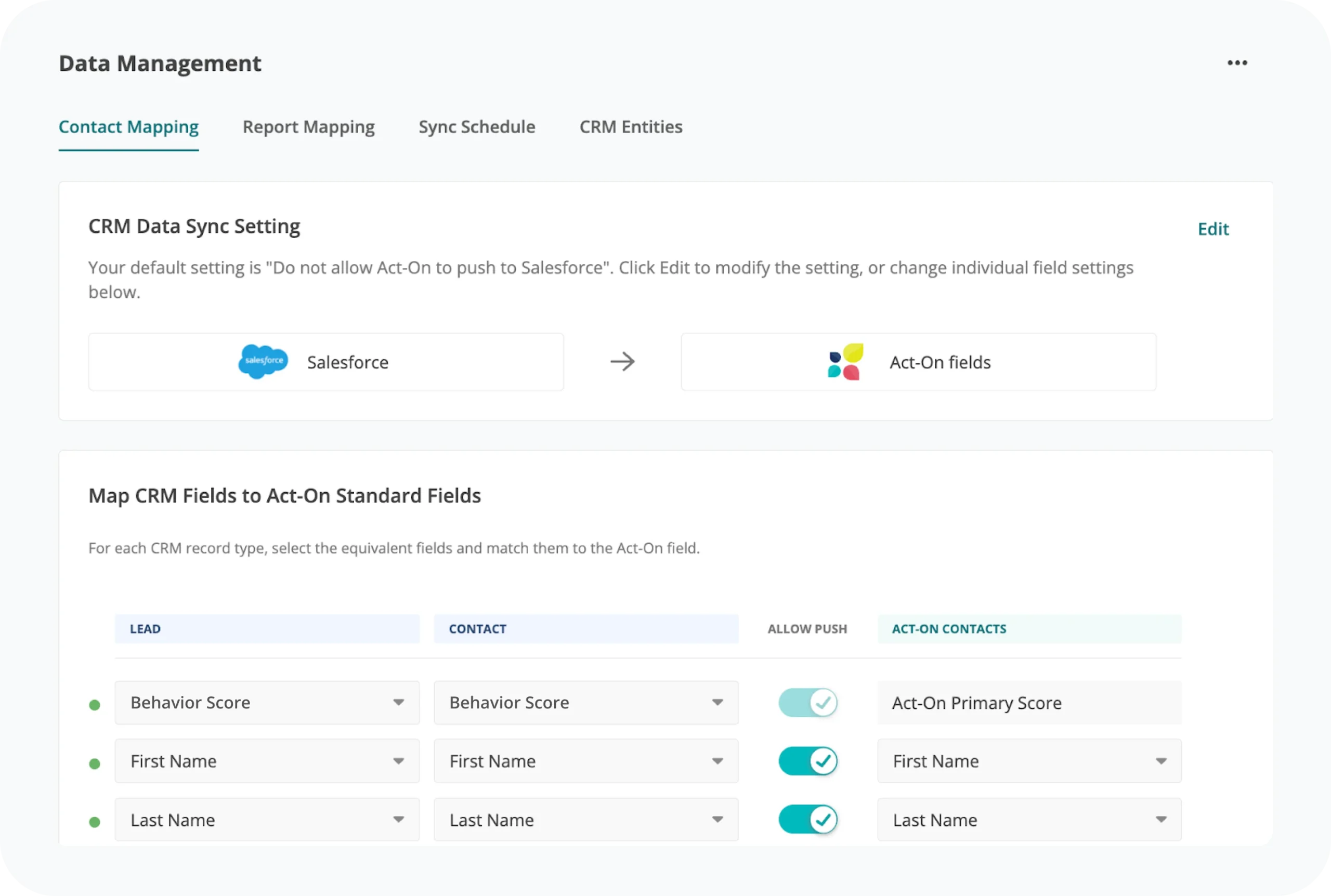1331x896 pixels.
Task: Click the Salesforce cloud logo
Action: coord(263,362)
